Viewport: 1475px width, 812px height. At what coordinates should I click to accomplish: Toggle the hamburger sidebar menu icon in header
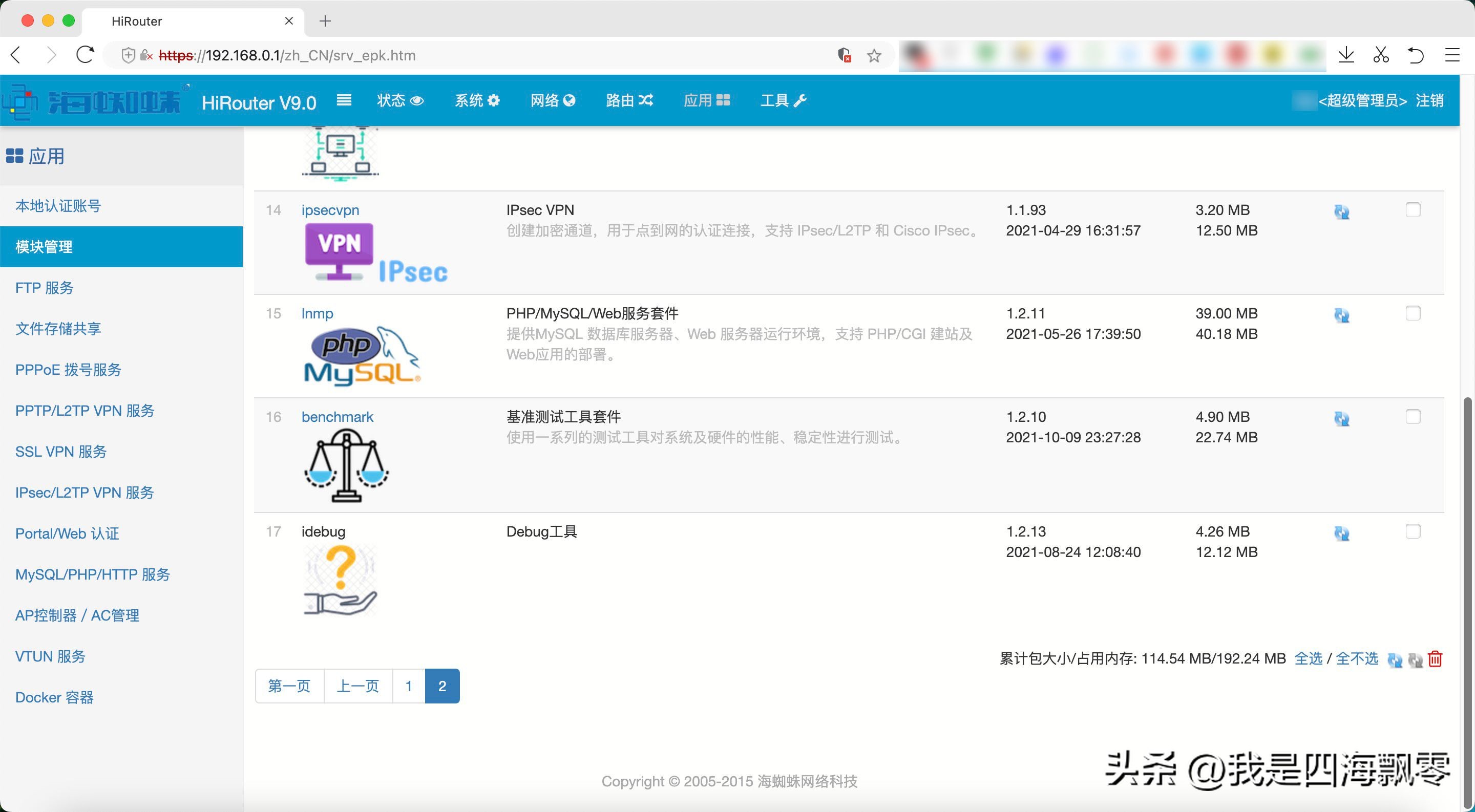click(344, 100)
